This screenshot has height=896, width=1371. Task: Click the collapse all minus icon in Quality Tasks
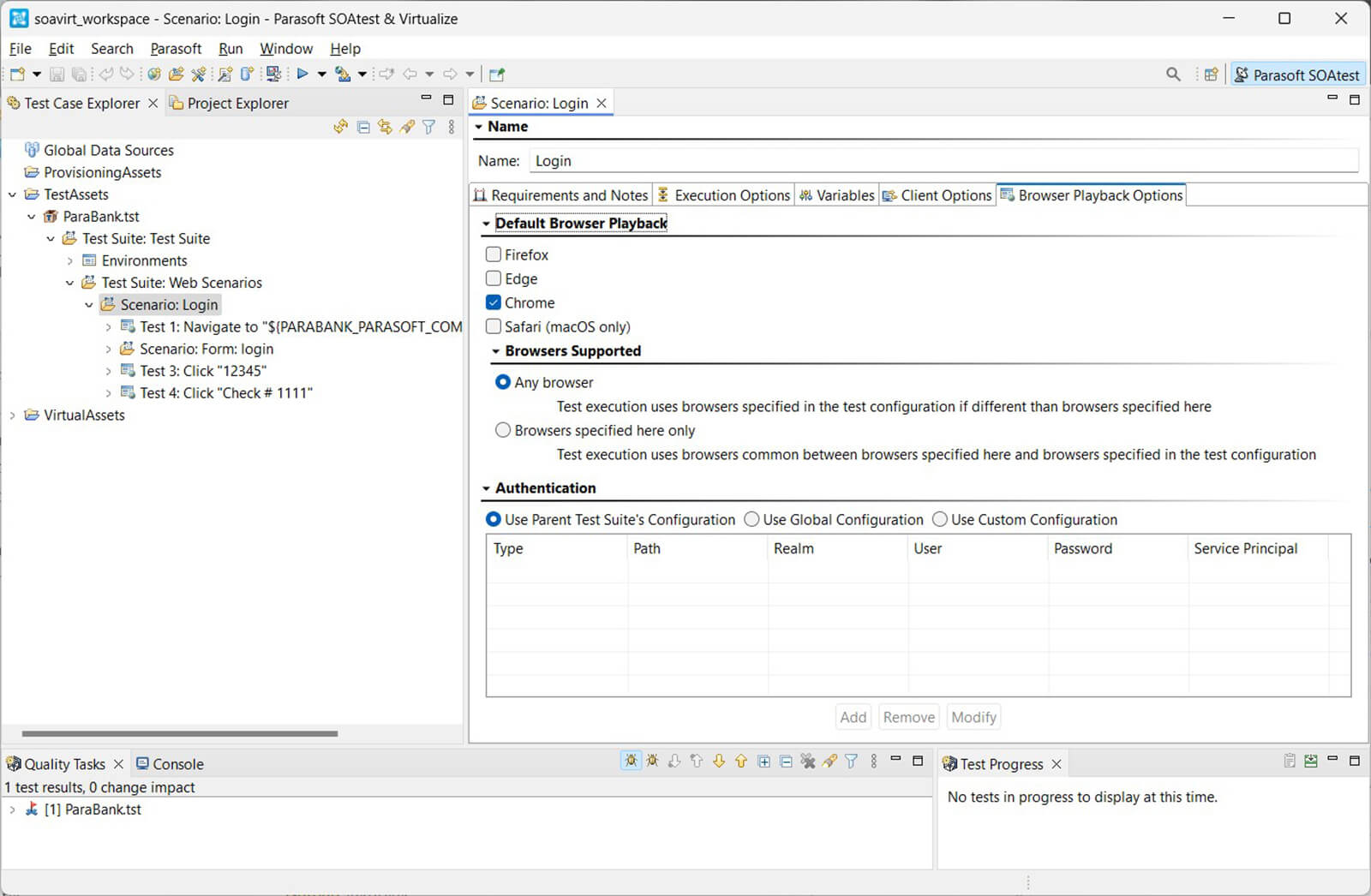(786, 761)
